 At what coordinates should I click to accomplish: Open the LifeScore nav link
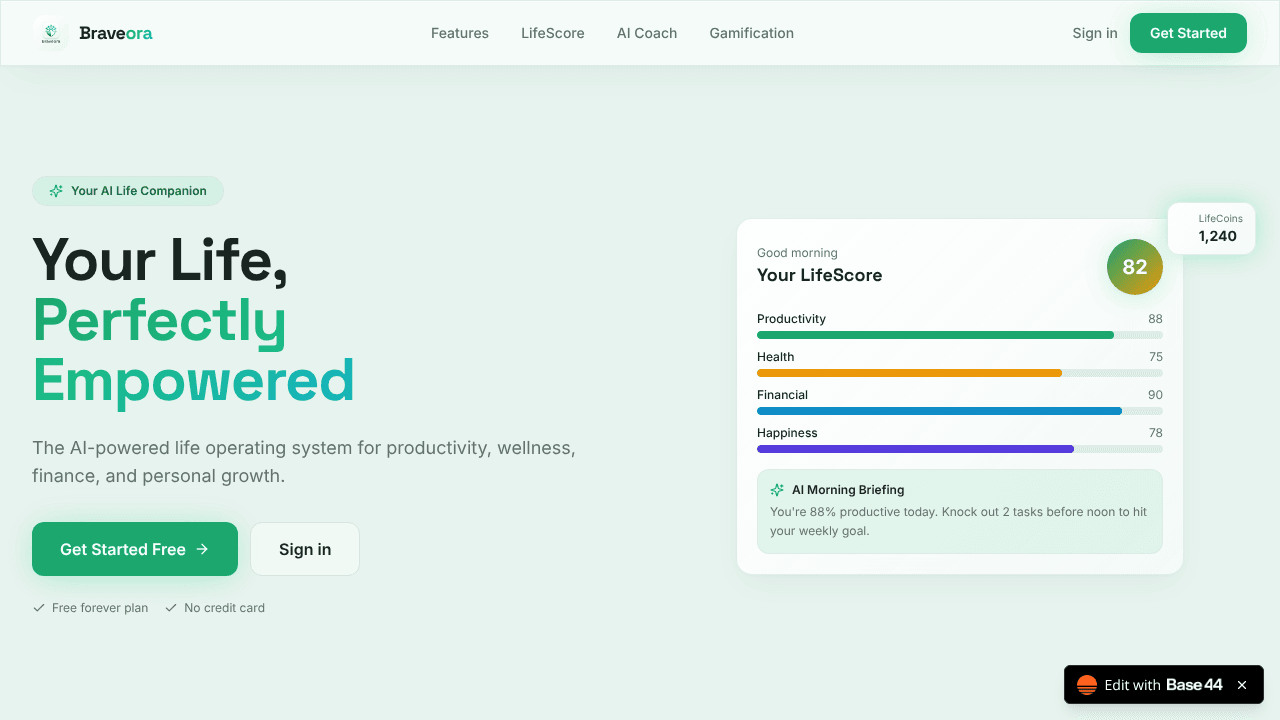coord(553,33)
